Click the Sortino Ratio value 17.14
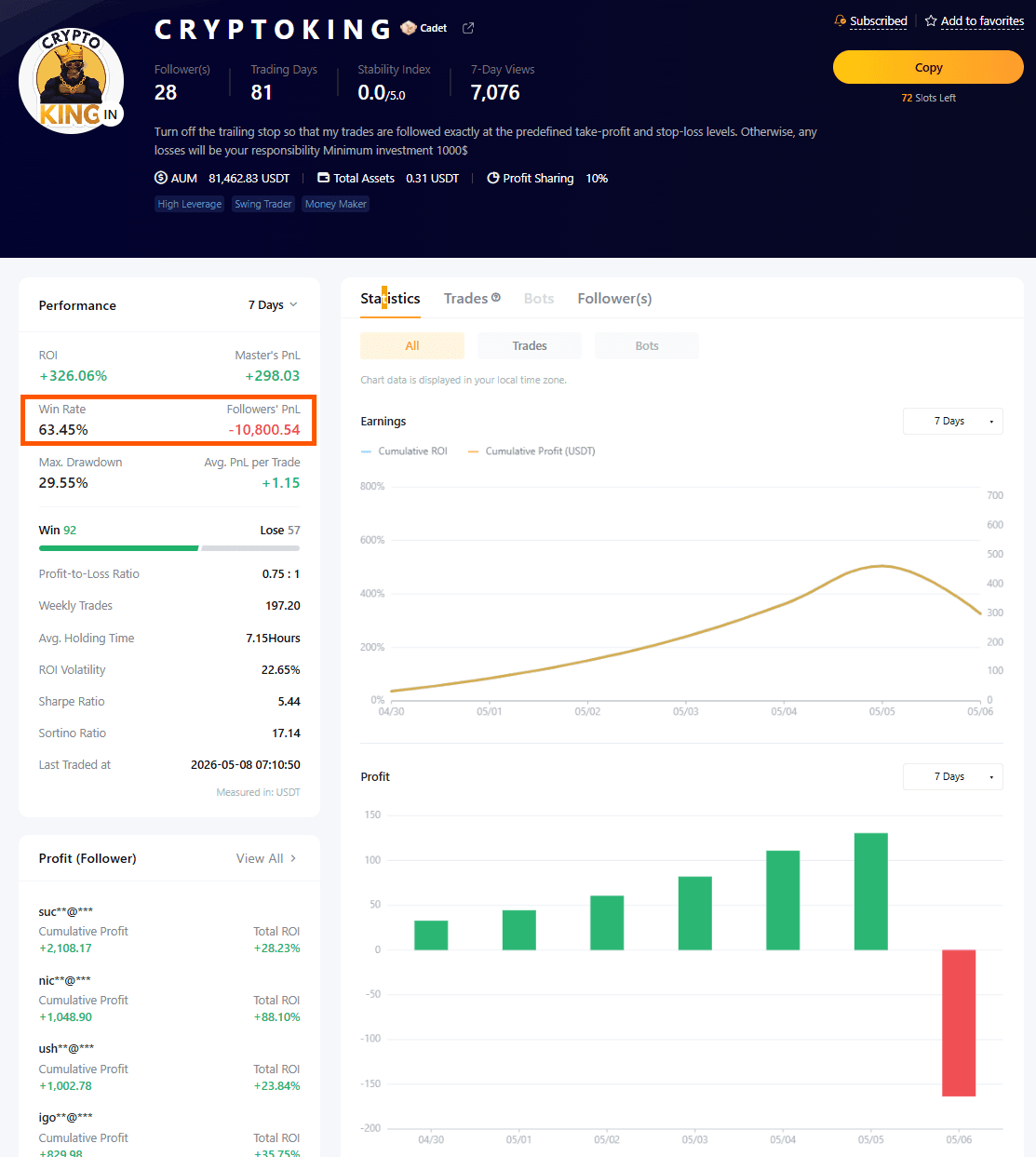Viewport: 1036px width, 1157px height. 286,733
